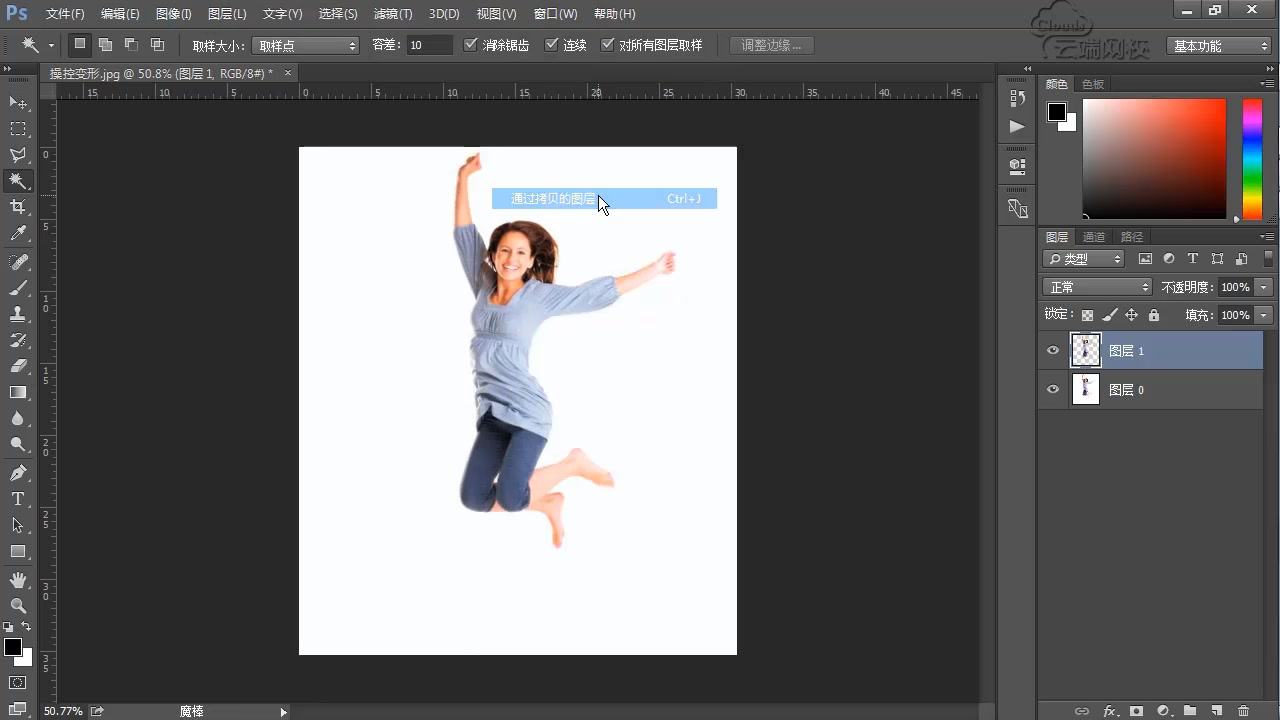
Task: Select the Pen tool
Action: coord(18,472)
